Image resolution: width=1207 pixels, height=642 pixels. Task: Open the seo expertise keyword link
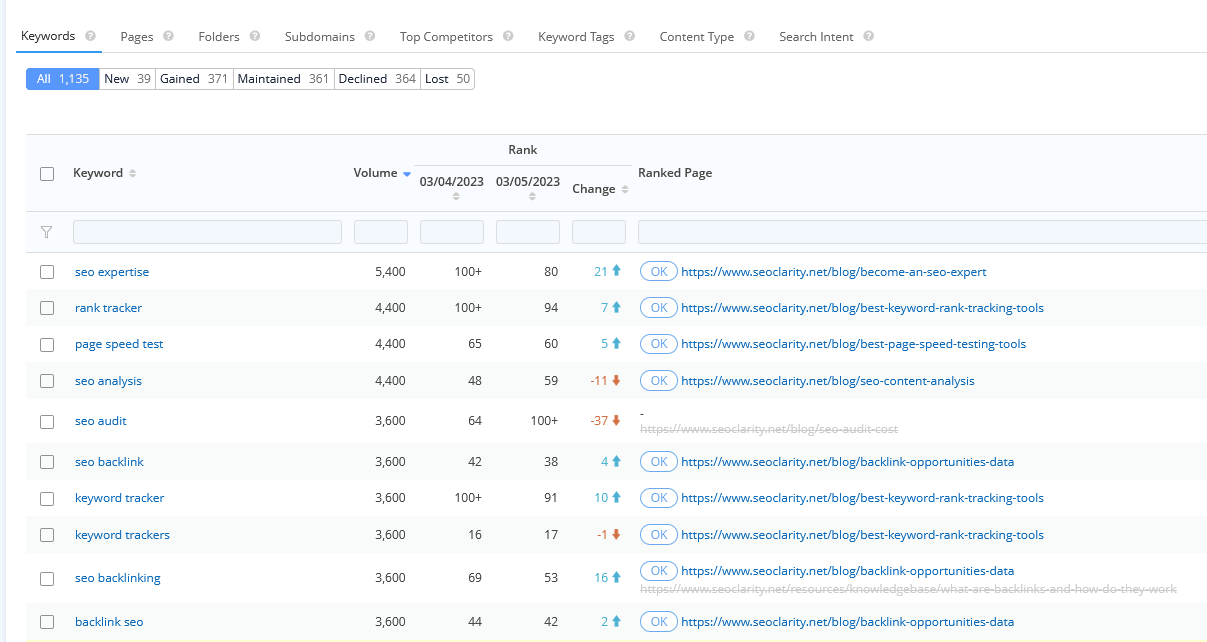pyautogui.click(x=112, y=272)
